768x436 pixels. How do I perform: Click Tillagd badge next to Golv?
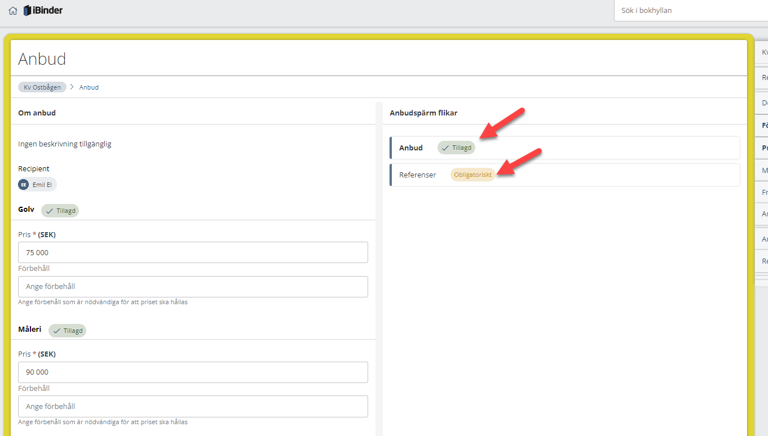click(60, 211)
